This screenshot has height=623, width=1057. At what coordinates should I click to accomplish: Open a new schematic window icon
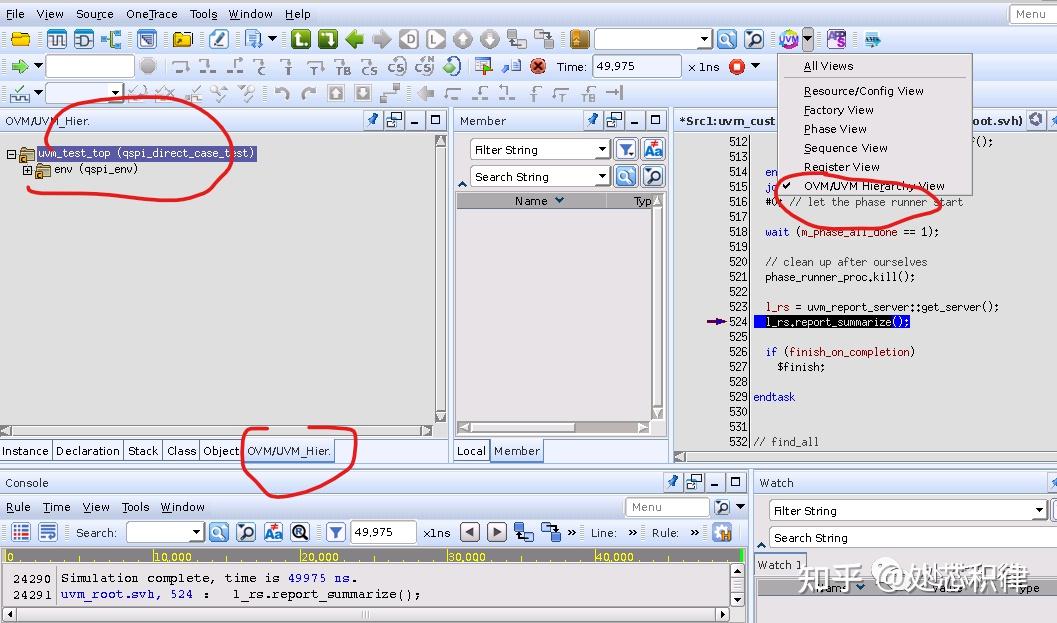point(84,40)
